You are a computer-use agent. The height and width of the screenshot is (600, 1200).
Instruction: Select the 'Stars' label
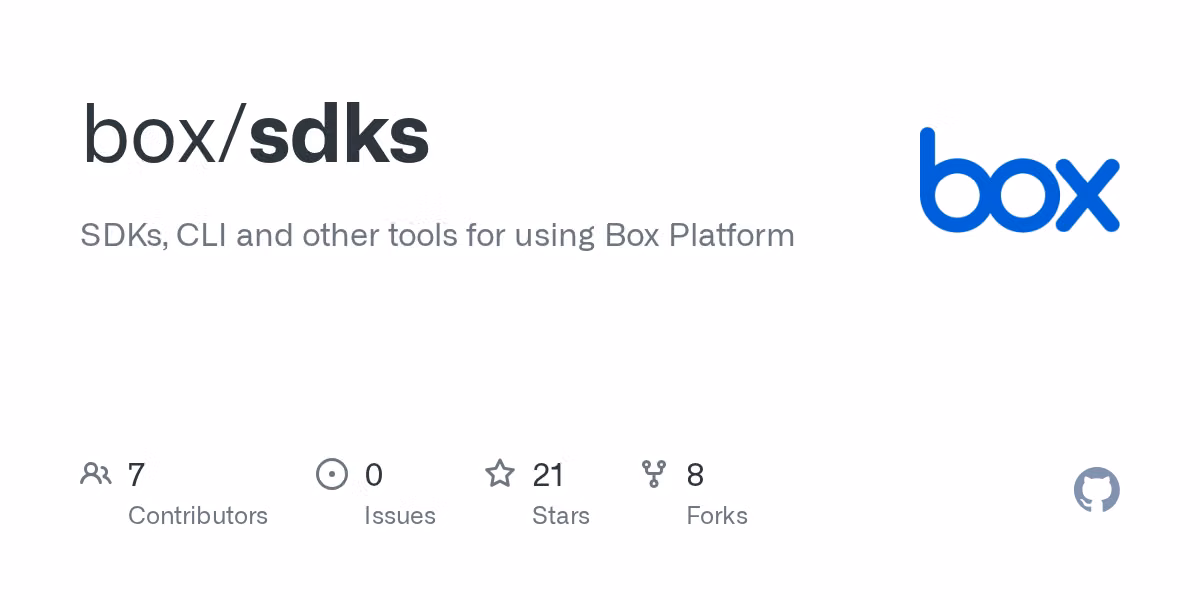[560, 516]
